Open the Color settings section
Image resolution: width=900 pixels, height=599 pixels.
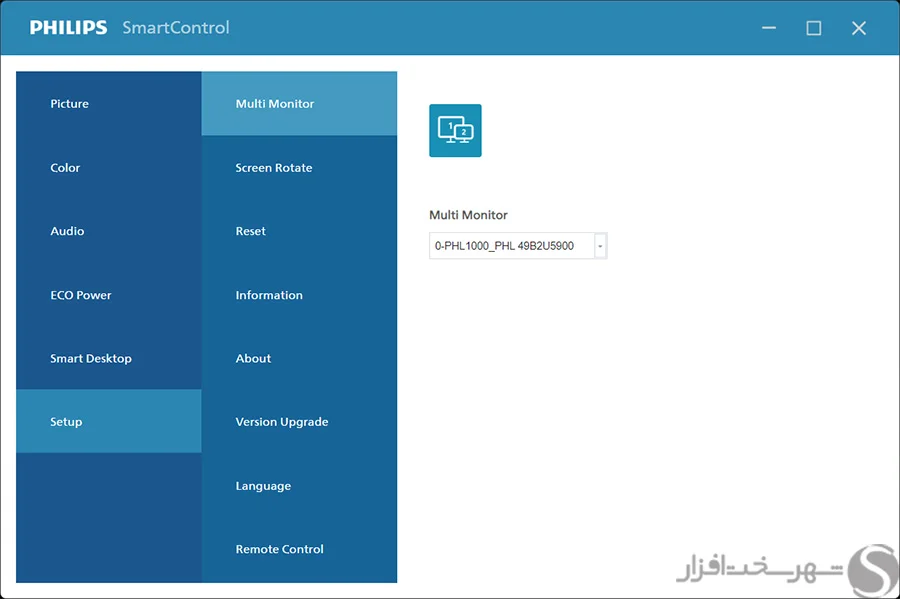click(x=64, y=167)
